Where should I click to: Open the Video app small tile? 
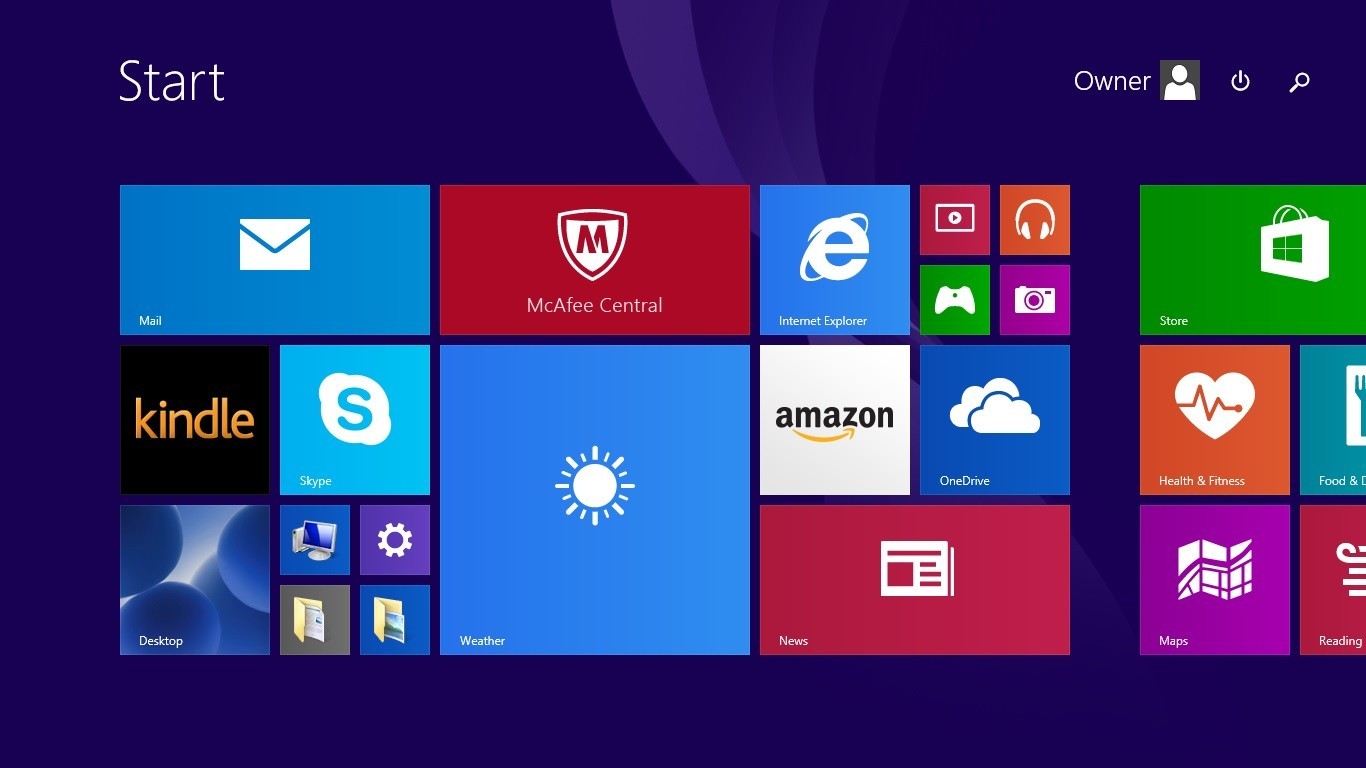point(955,220)
